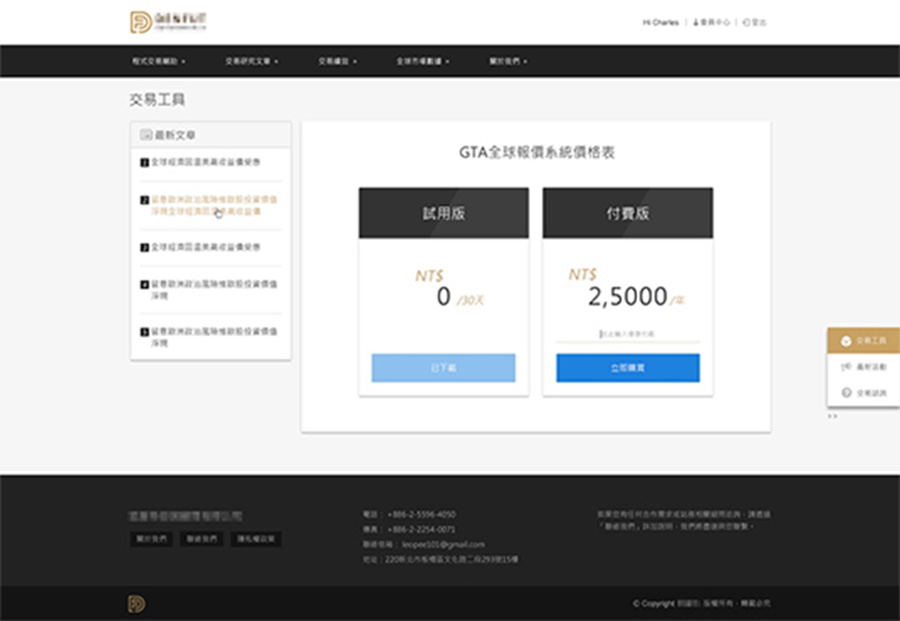Screen dimensions: 900x621
Task: Open article number 4 in the 最新文章 list
Action: click(x=209, y=290)
